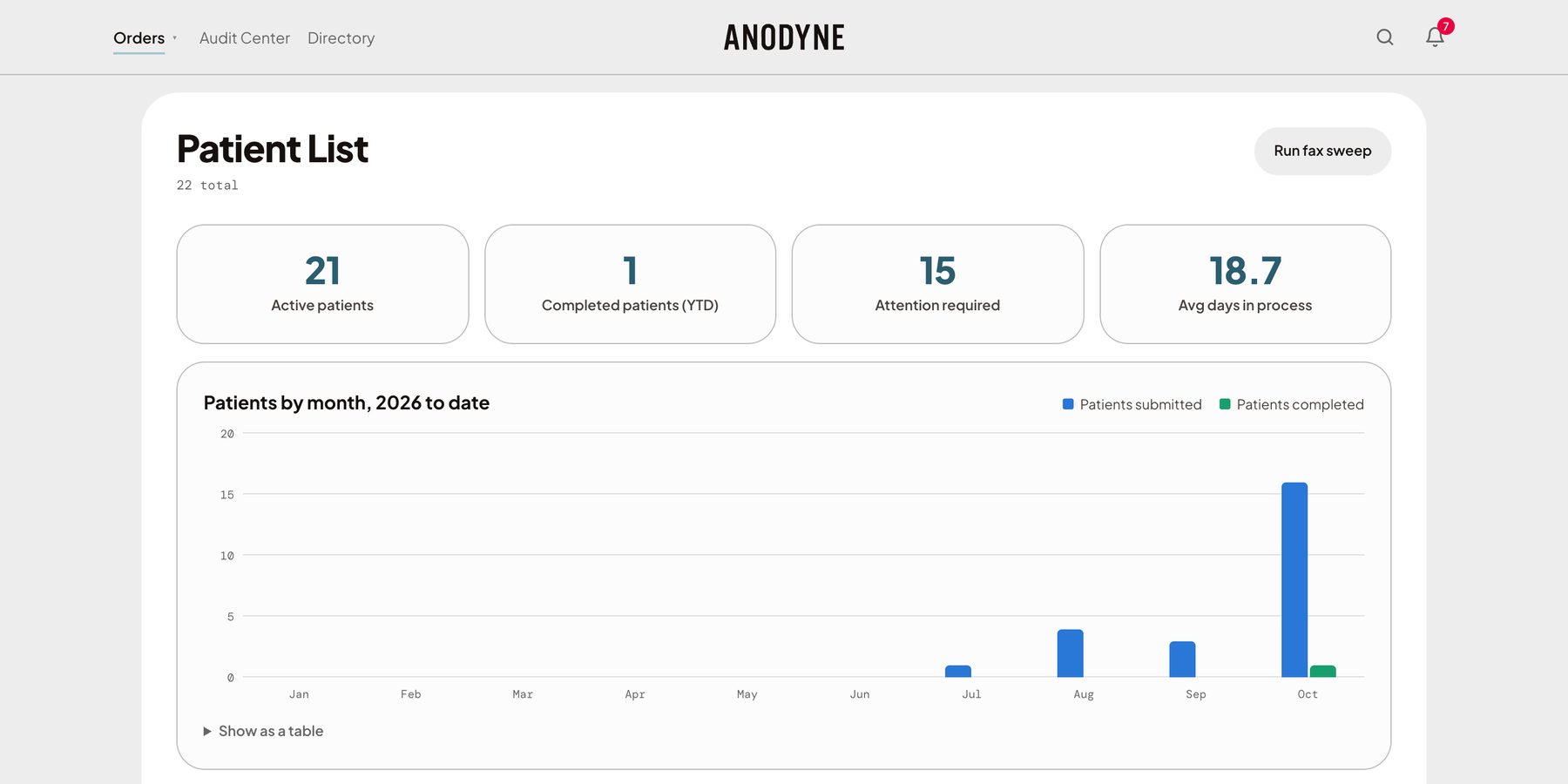Open the Attention required card

click(937, 284)
